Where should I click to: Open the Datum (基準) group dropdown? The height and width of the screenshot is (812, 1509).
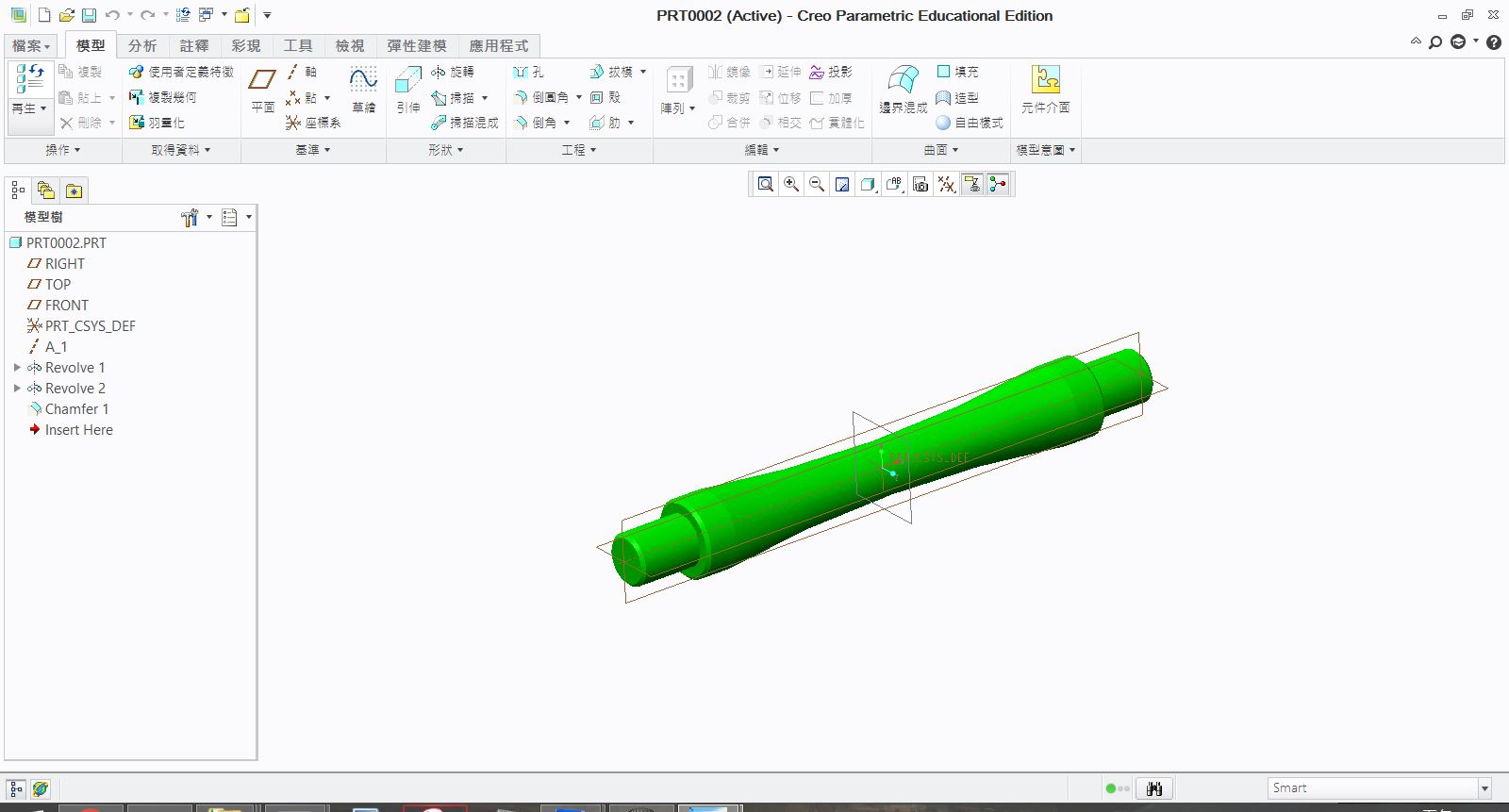313,150
